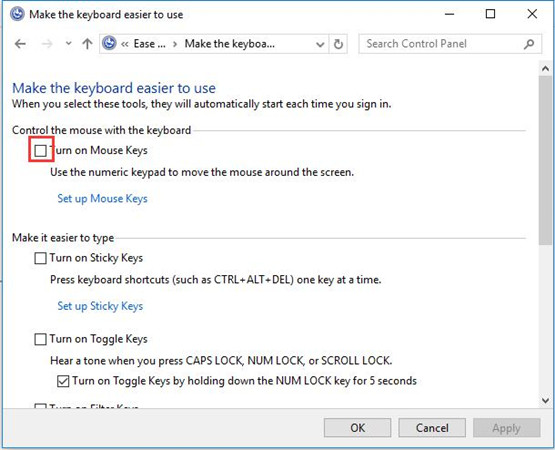Click the search magnifier icon

529,44
